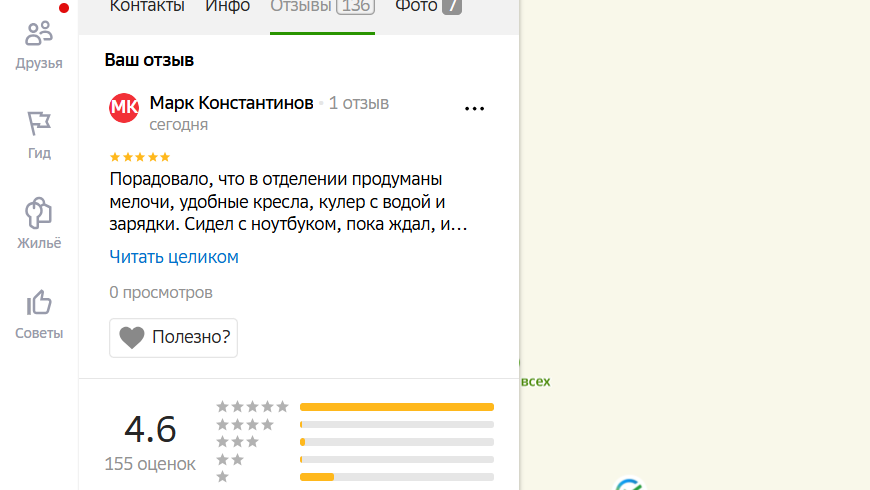Image resolution: width=870 pixels, height=490 pixels.
Task: Mark the review as useful with Полезно?
Action: click(174, 337)
